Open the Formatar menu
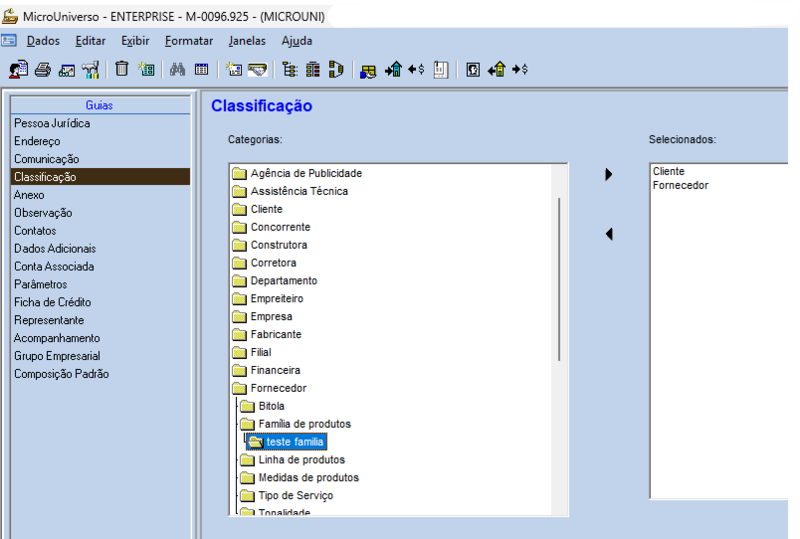This screenshot has width=800, height=539. coord(189,41)
